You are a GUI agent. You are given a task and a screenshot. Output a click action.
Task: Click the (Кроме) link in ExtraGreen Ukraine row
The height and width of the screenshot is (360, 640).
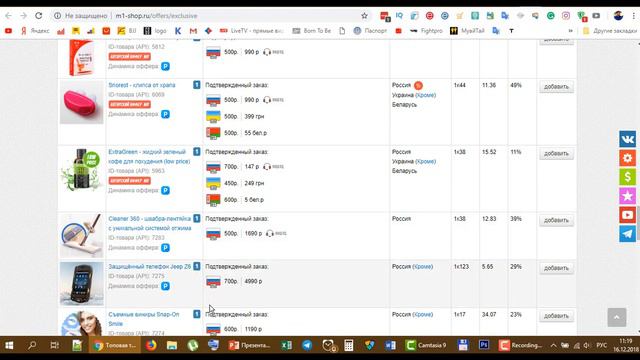tap(425, 161)
